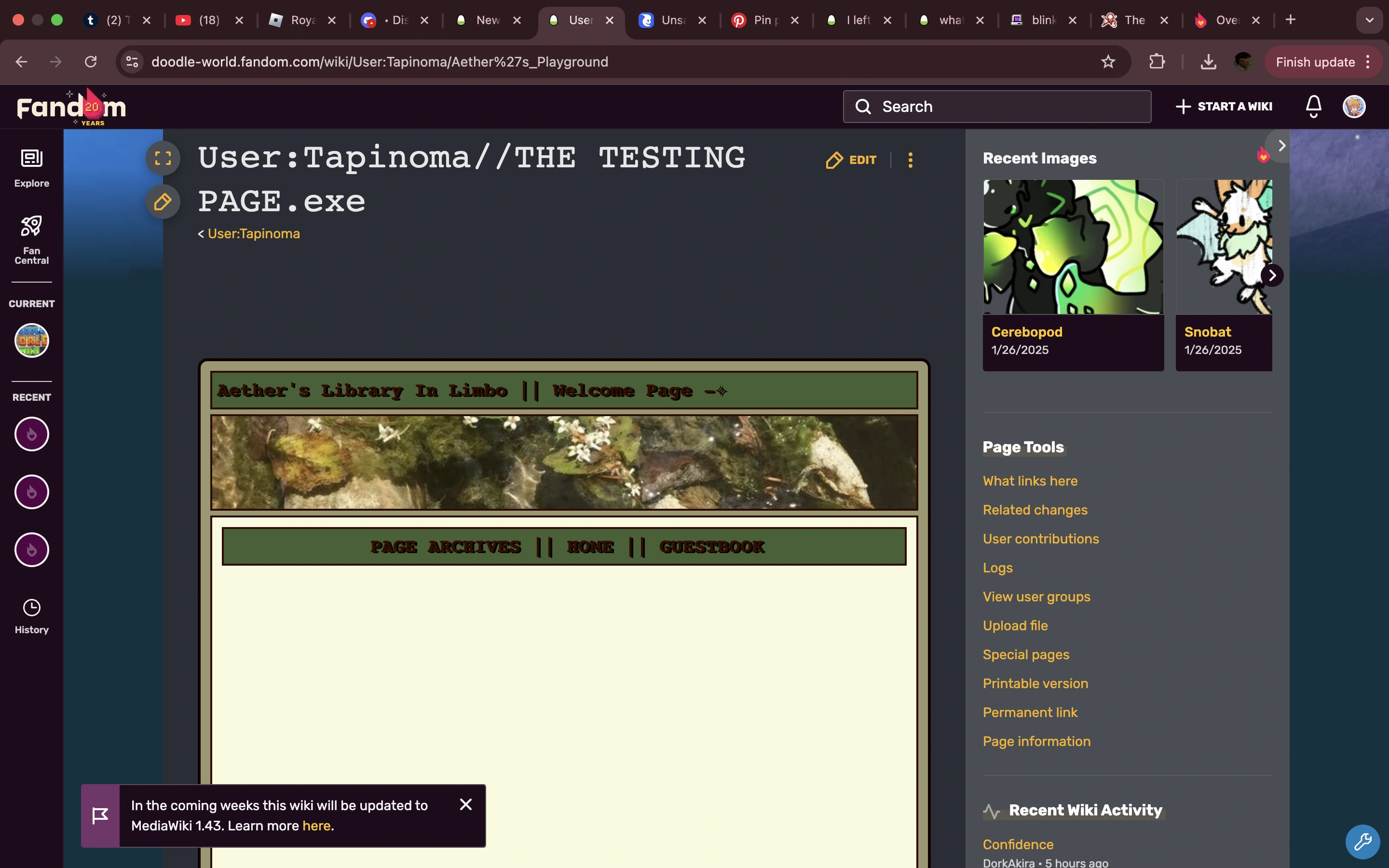Click the fullscreen expand icon beside the page title
The height and width of the screenshot is (868, 1389).
tap(163, 159)
